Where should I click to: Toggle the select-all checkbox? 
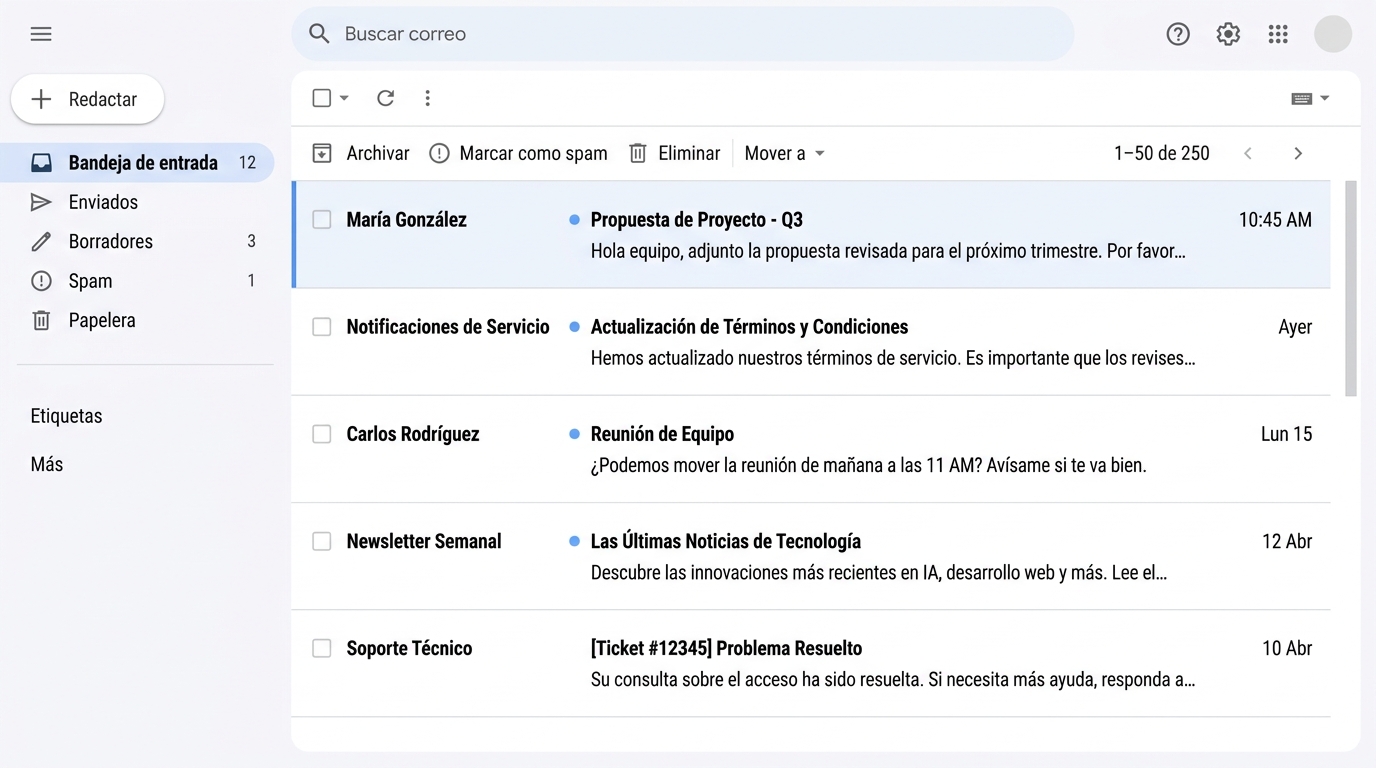[x=322, y=98]
